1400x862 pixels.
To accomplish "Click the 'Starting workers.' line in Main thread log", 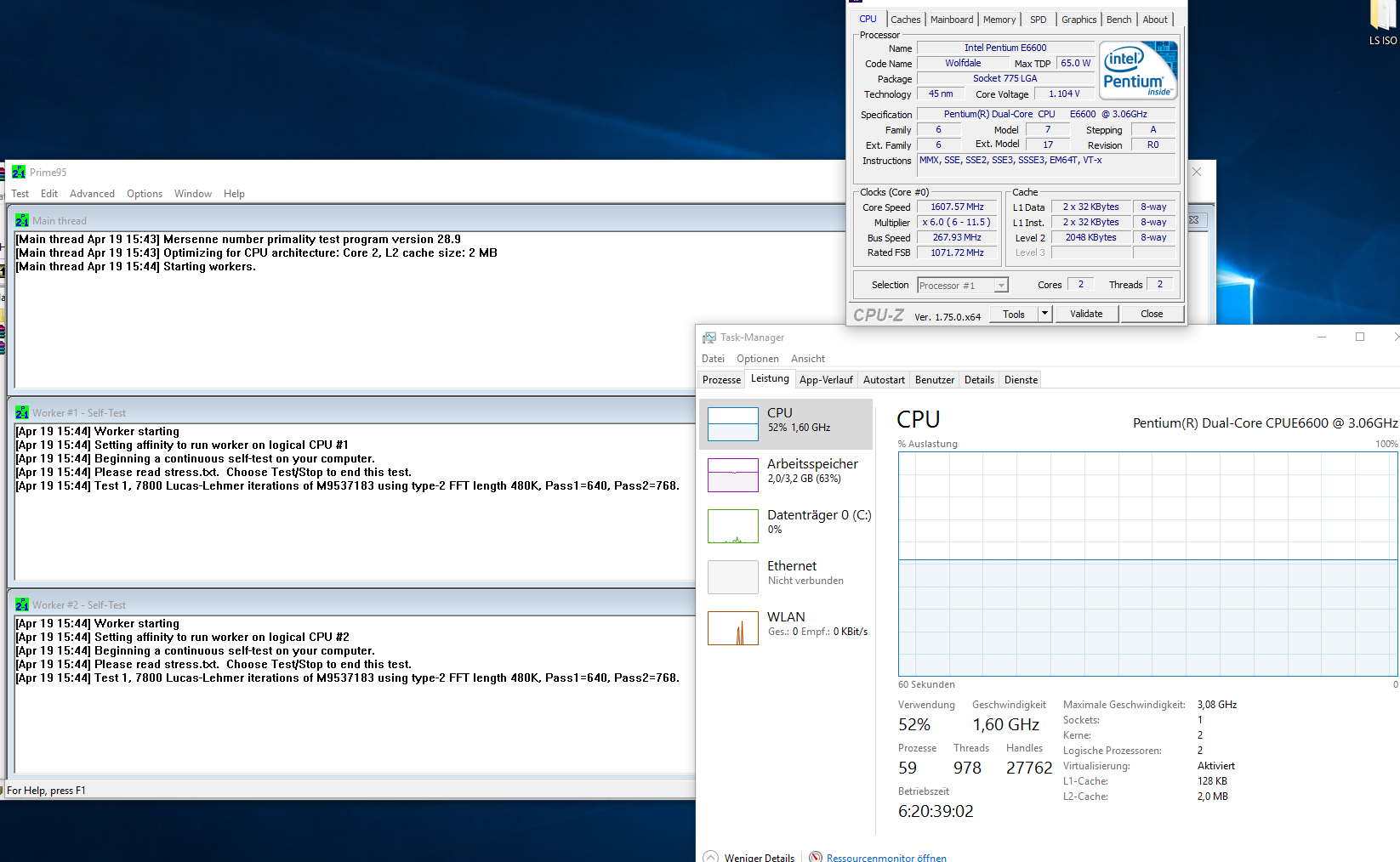I will (136, 266).
